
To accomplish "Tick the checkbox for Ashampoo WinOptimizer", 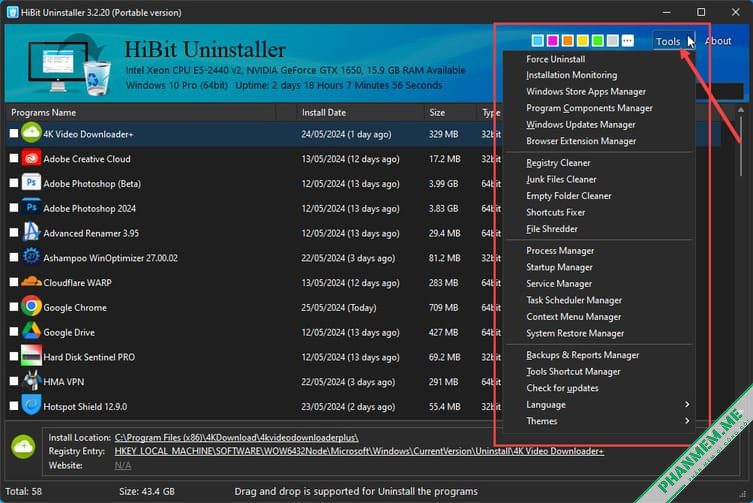I will tap(14, 258).
